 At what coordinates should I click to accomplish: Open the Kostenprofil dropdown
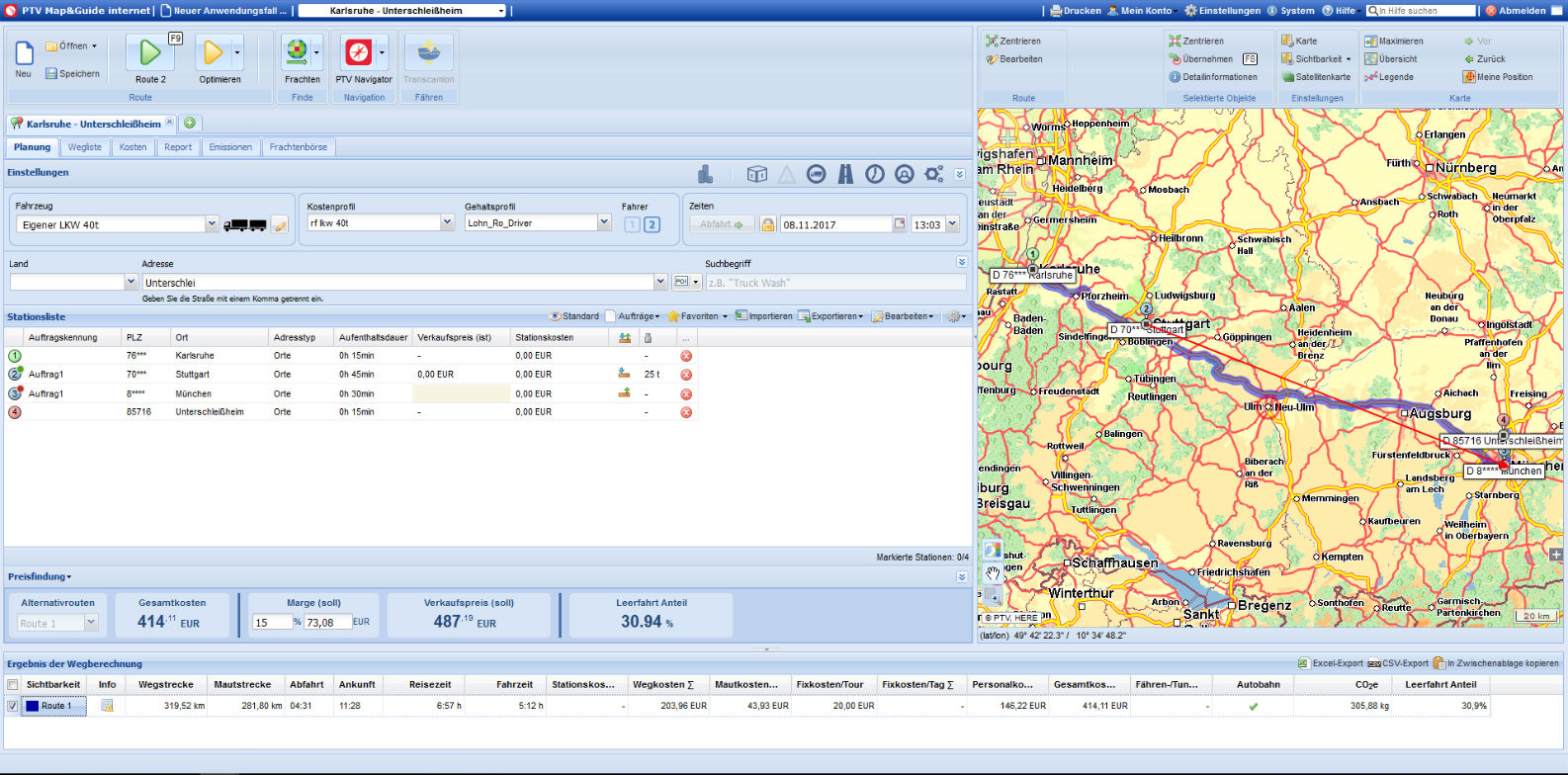447,222
